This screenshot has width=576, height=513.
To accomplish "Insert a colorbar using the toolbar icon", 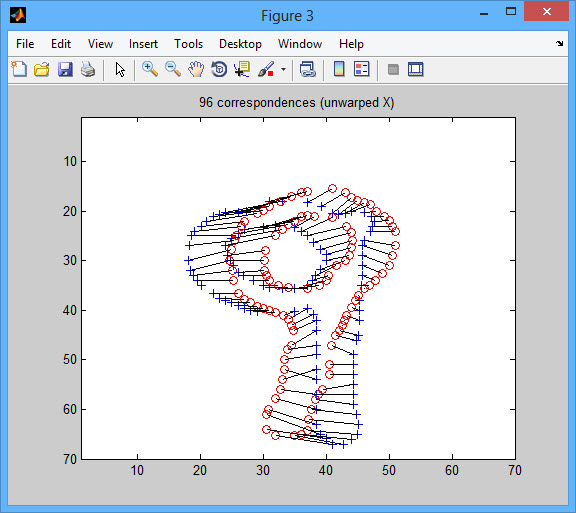I will [x=339, y=69].
